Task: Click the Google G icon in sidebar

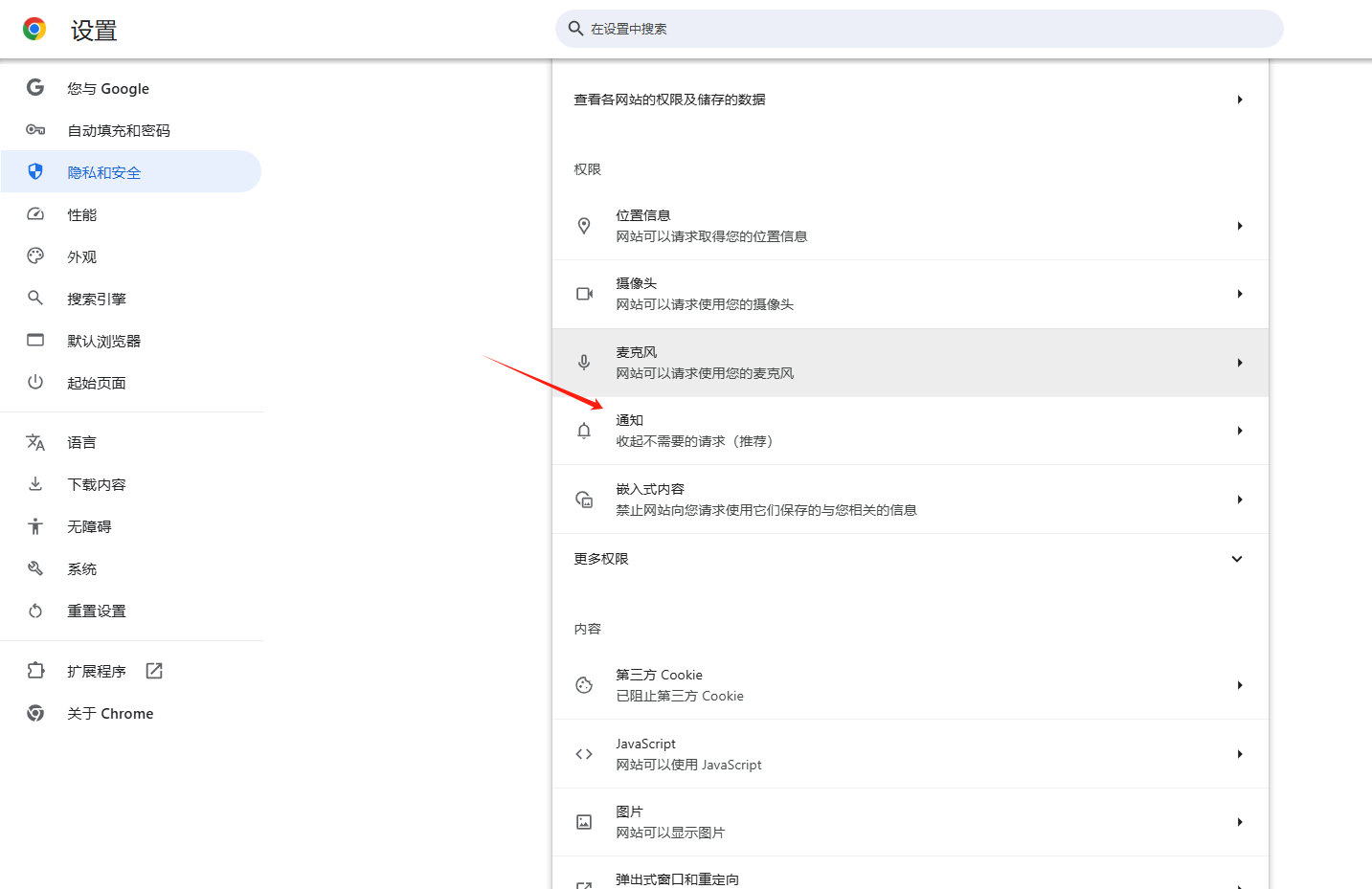Action: coord(35,88)
